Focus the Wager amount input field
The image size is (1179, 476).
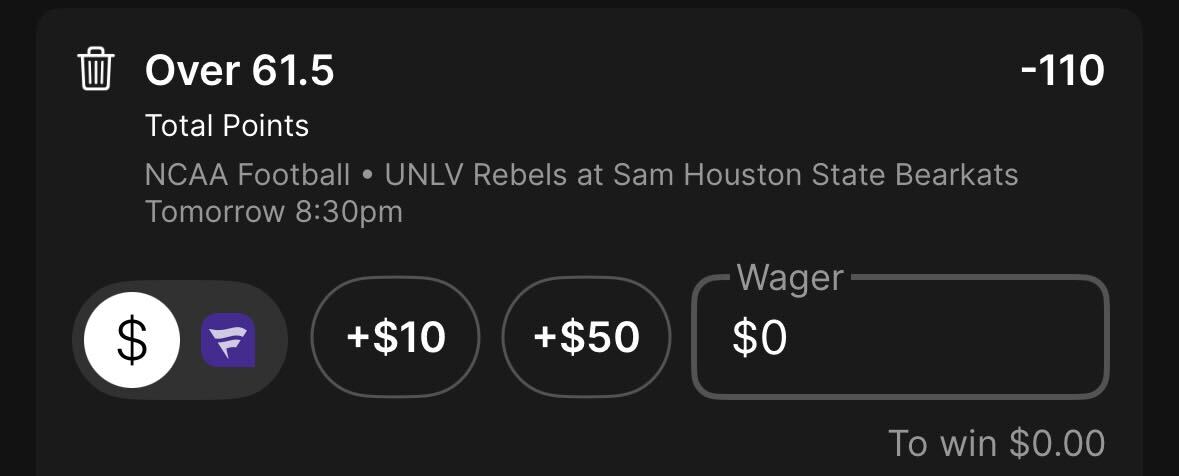click(900, 337)
